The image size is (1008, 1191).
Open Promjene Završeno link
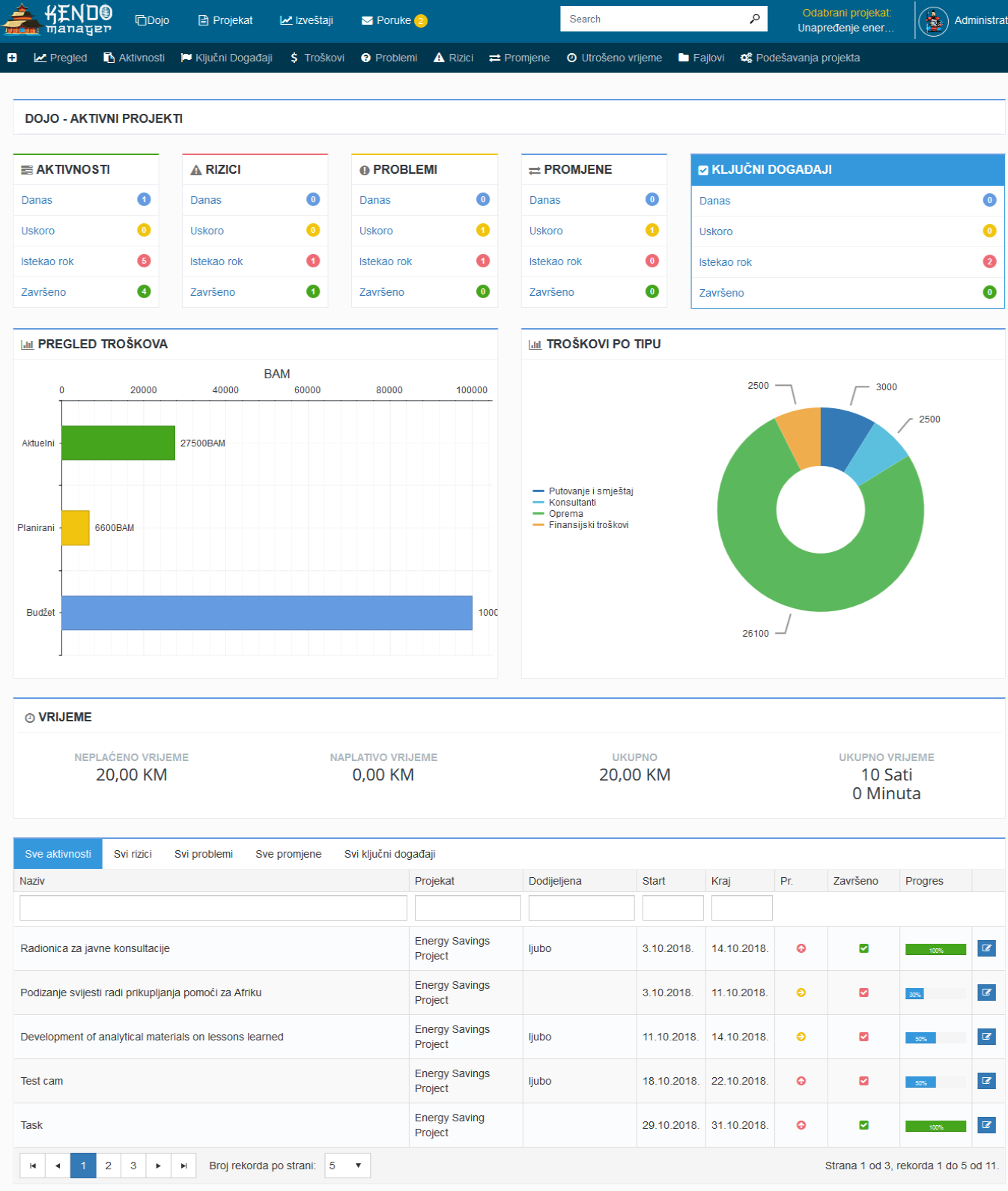(552, 292)
